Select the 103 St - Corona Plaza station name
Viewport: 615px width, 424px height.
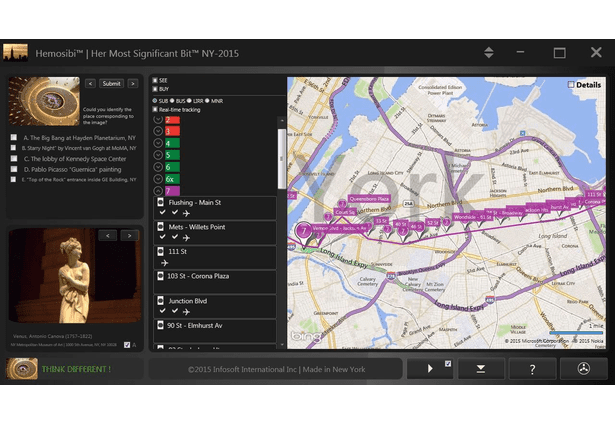point(198,276)
